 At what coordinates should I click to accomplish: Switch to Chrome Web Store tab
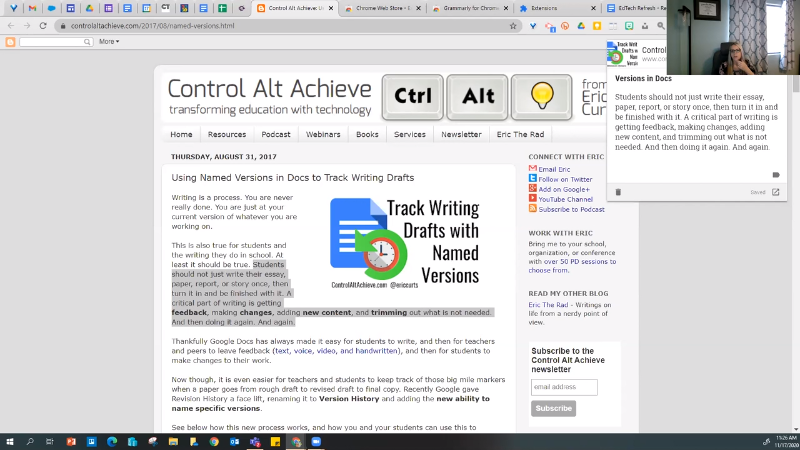tap(383, 8)
